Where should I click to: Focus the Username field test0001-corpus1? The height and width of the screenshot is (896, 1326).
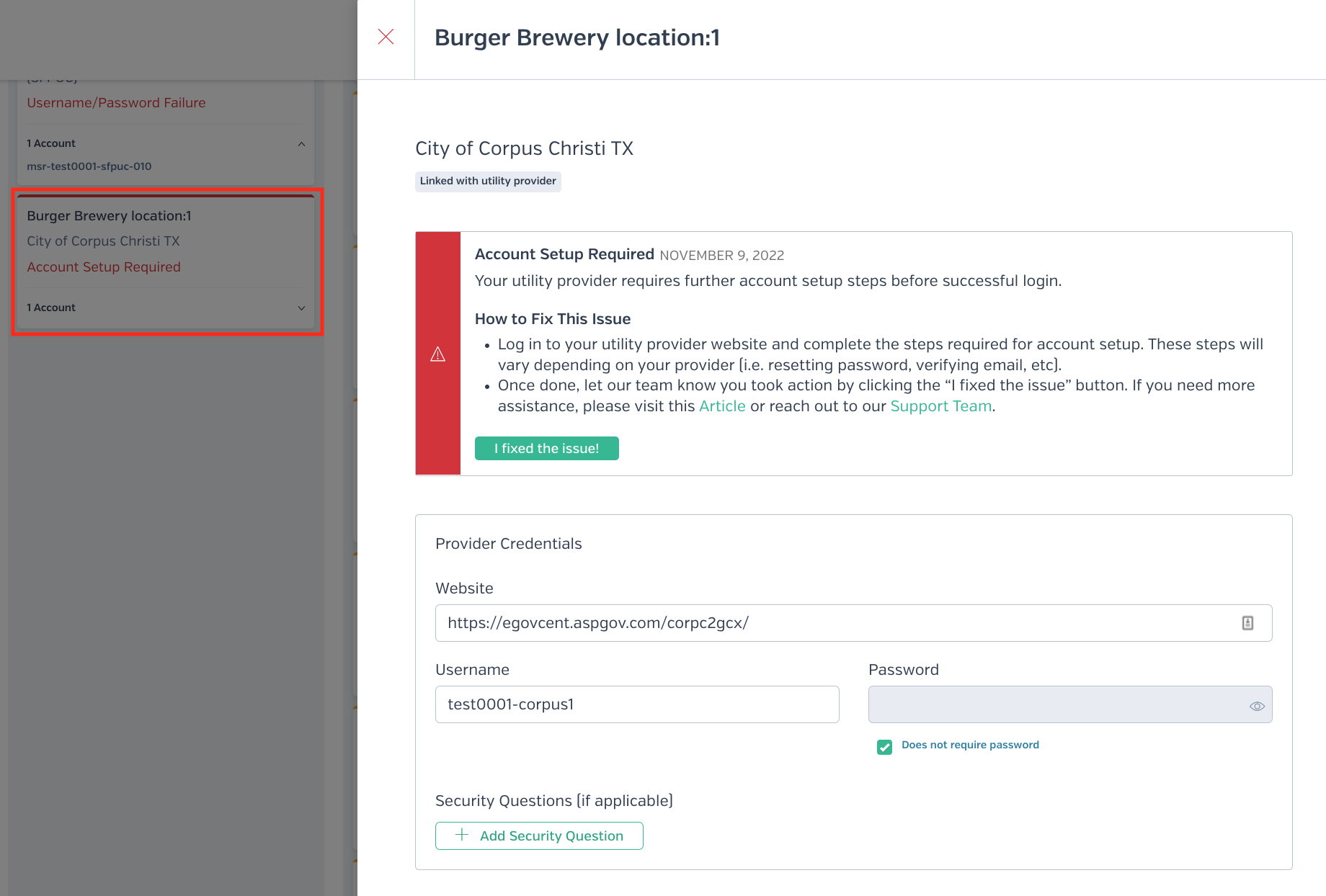pos(637,704)
